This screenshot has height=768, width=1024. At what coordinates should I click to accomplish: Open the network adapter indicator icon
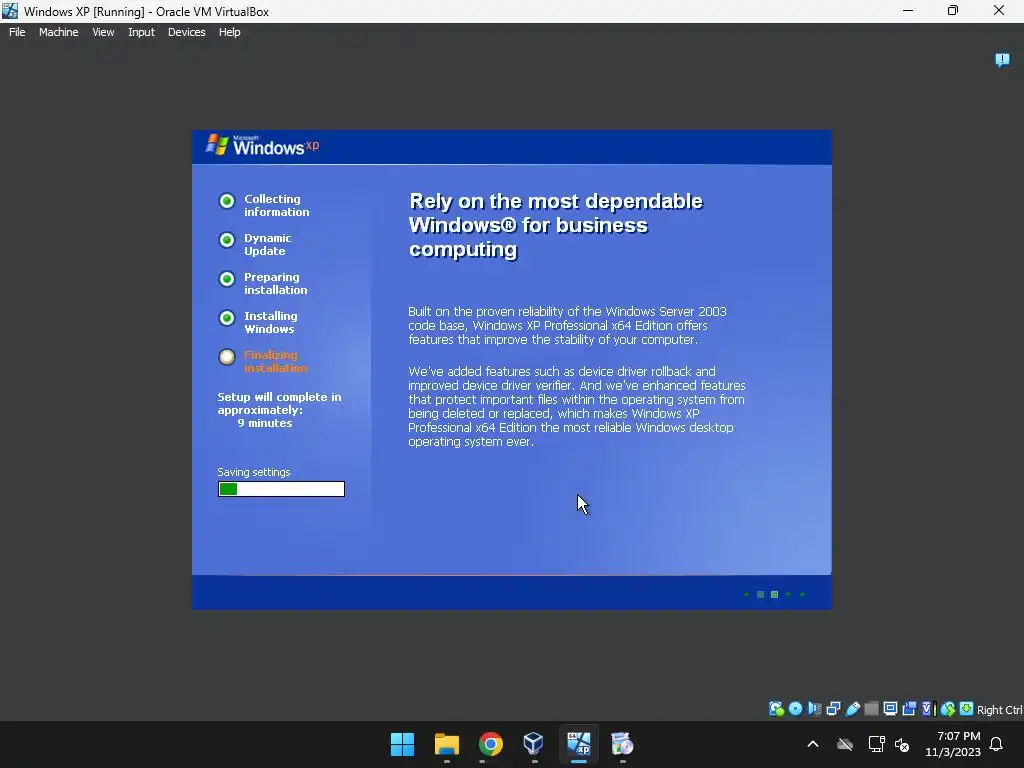(x=833, y=709)
